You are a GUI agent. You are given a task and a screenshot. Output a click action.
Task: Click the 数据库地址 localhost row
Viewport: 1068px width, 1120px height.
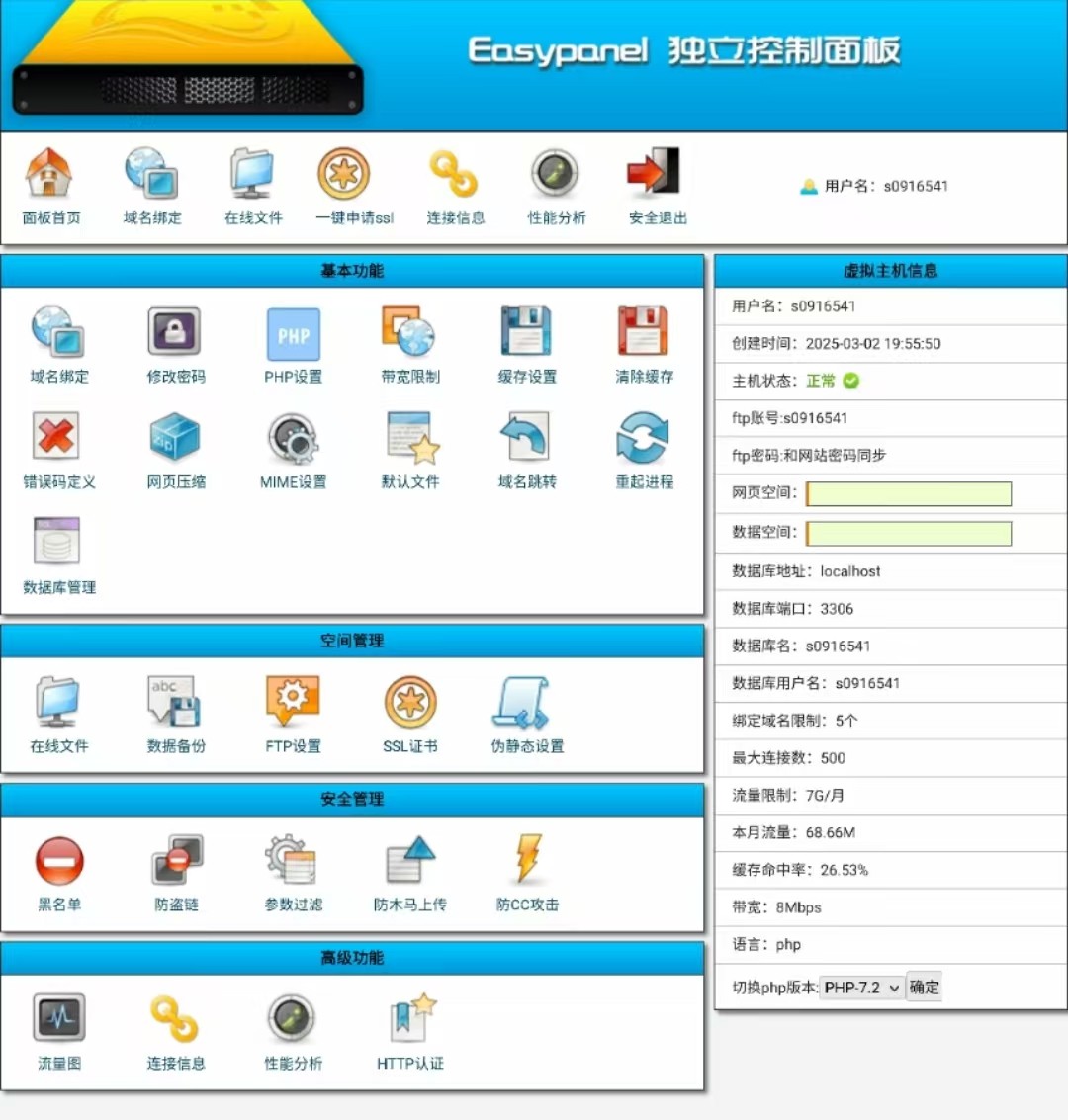(891, 571)
